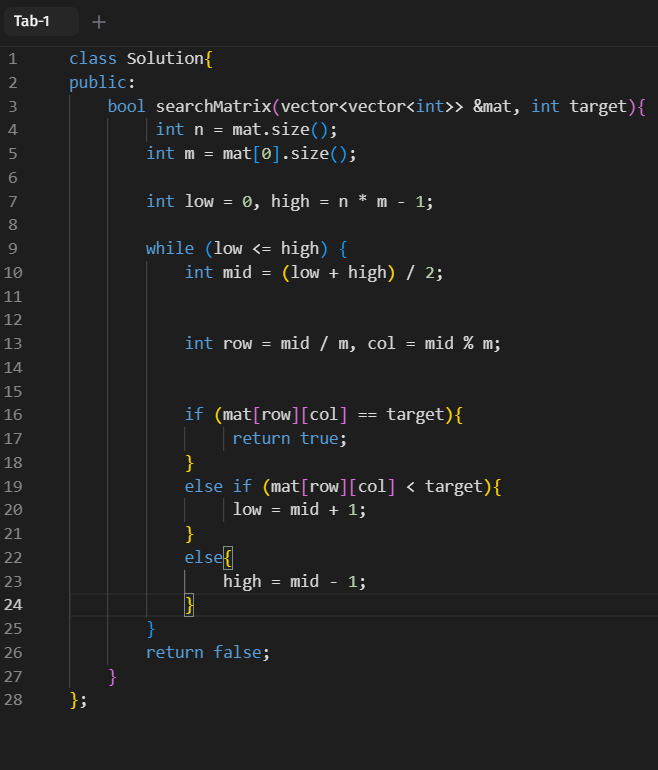
Task: Add a new tab with plus icon
Action: pos(99,22)
